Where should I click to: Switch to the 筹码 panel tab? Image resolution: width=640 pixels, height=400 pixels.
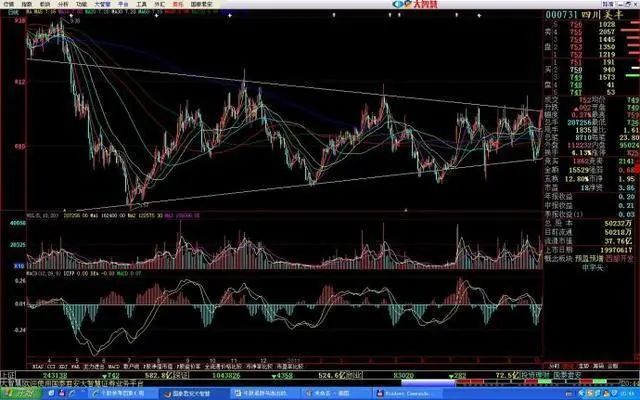click(598, 366)
